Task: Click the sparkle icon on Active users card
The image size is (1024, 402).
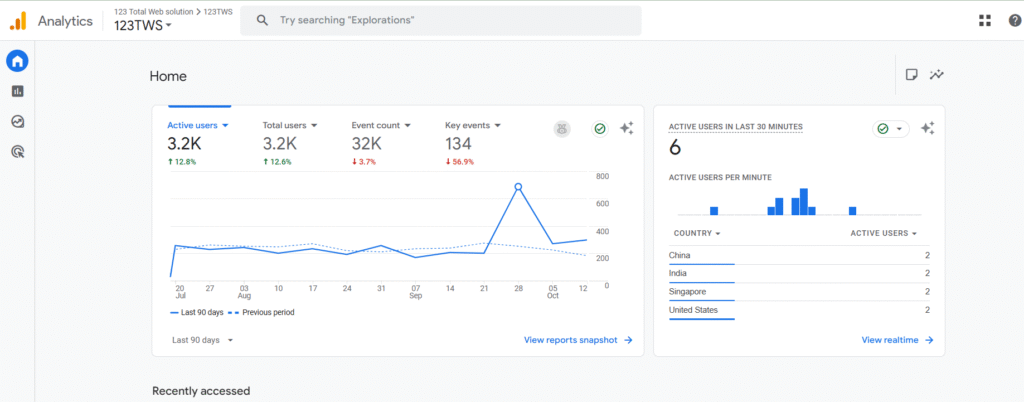Action: [x=627, y=128]
